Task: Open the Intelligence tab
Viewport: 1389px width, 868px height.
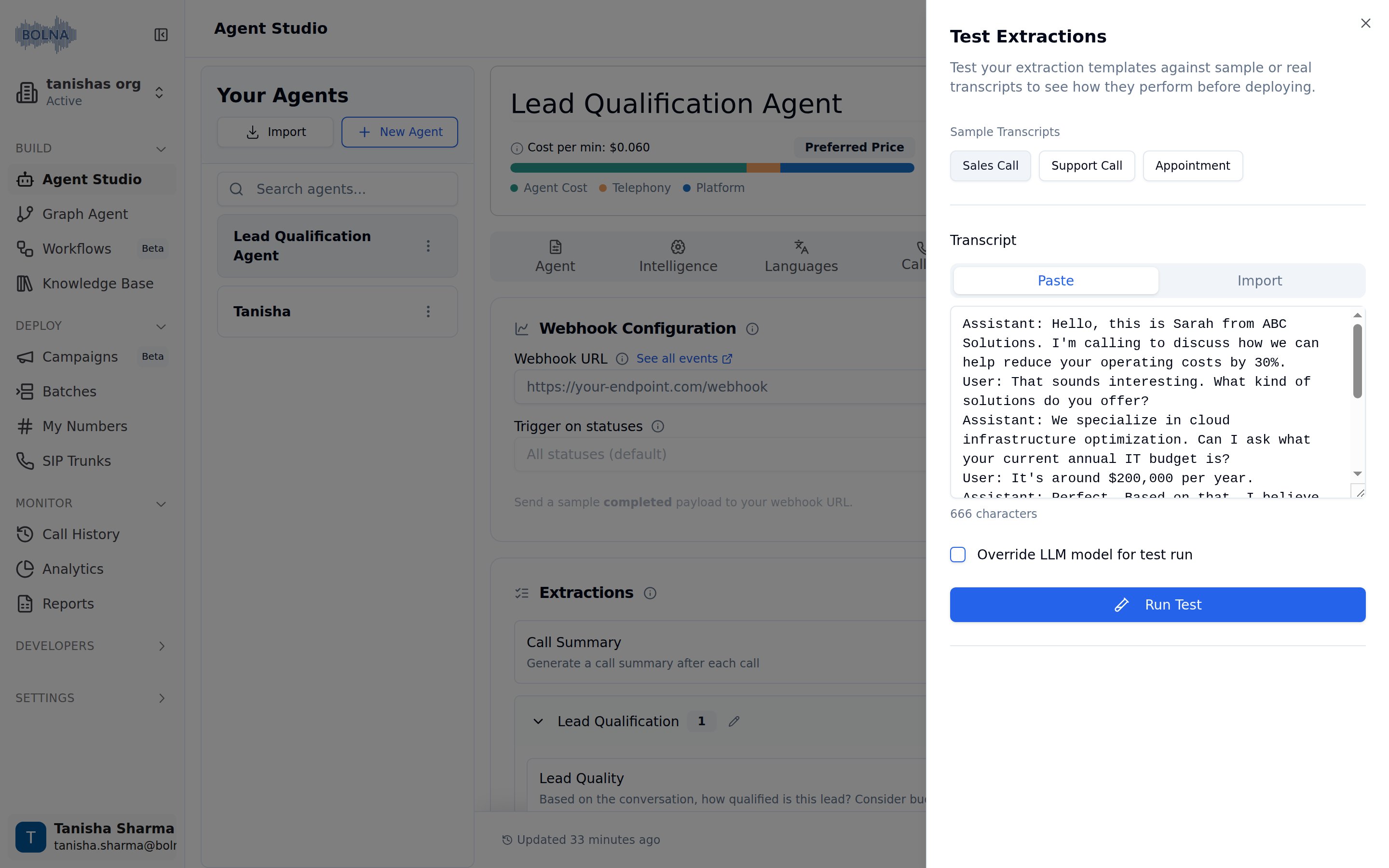Action: point(678,257)
